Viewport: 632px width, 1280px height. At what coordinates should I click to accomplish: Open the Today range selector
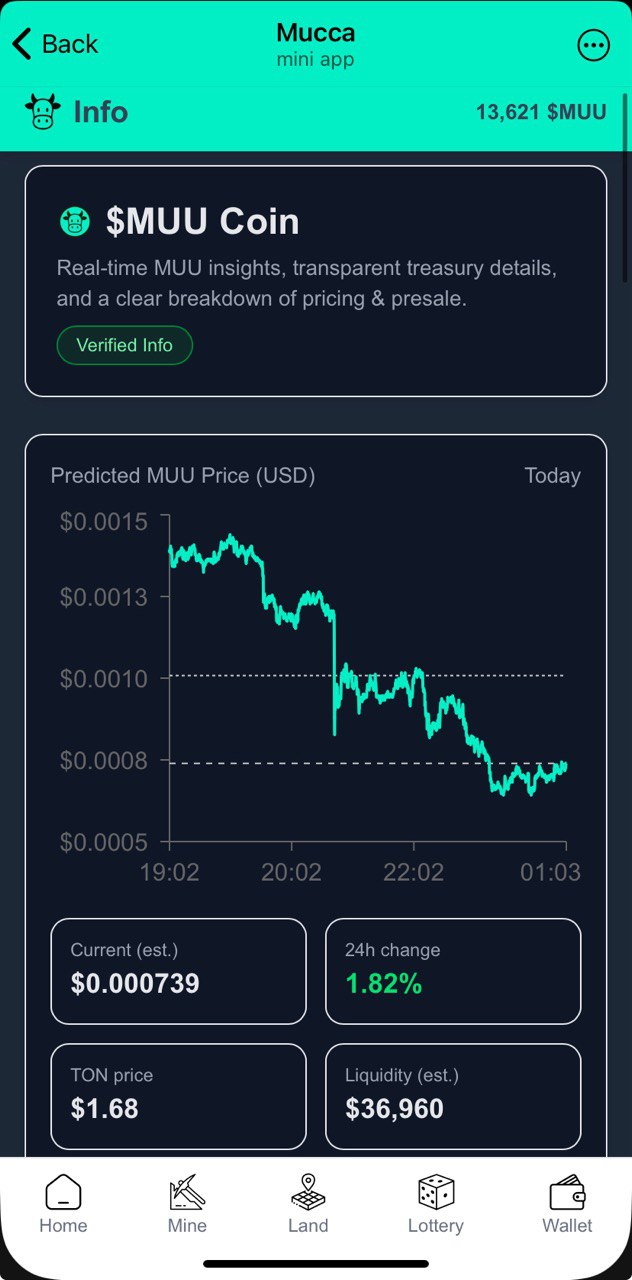tap(552, 476)
